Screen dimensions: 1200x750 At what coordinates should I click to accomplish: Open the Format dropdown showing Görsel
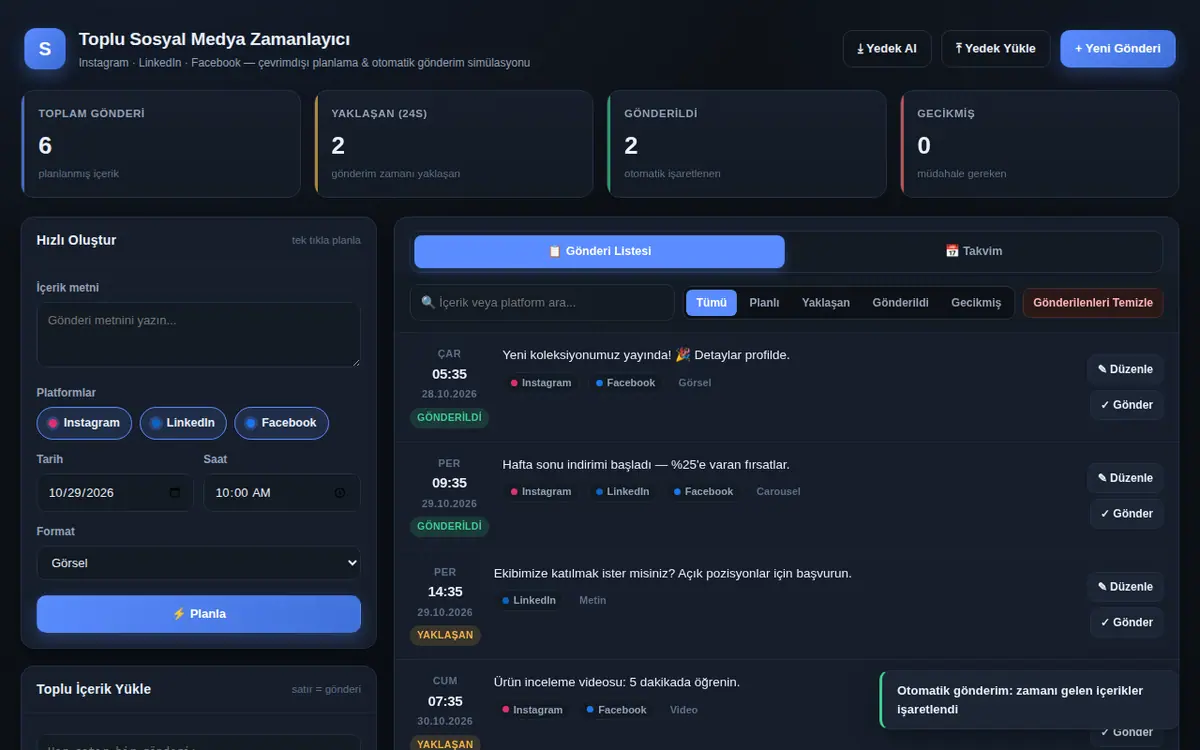[x=199, y=563]
